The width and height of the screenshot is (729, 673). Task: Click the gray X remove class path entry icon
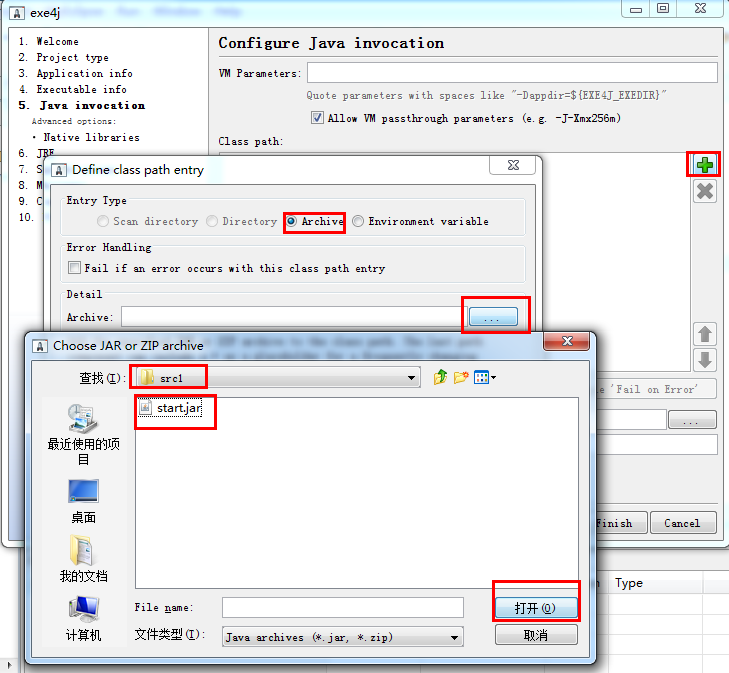click(x=705, y=191)
